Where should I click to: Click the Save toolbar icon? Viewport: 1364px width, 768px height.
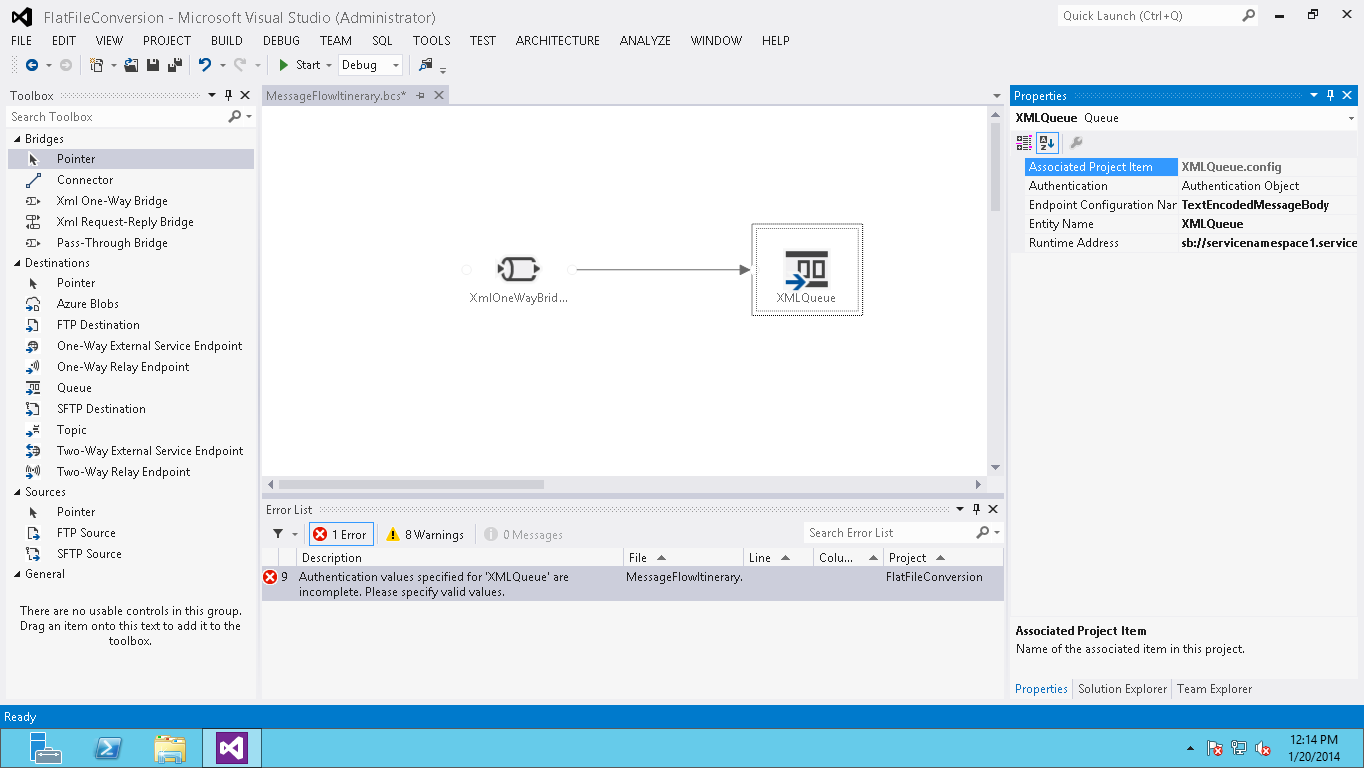click(153, 65)
